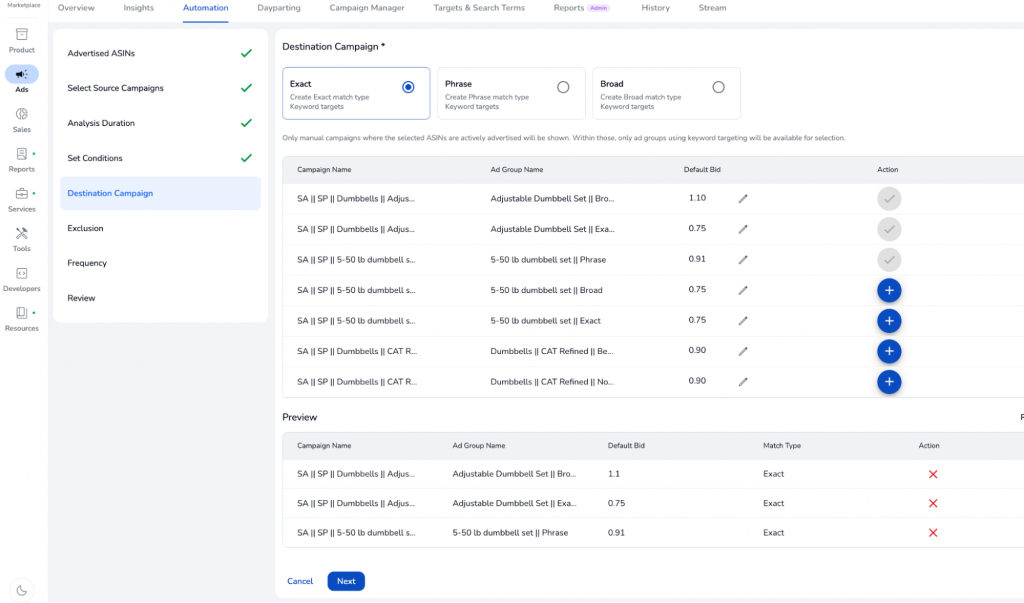This screenshot has width=1024, height=603.
Task: Switch to the Insights tab
Action: tap(138, 8)
